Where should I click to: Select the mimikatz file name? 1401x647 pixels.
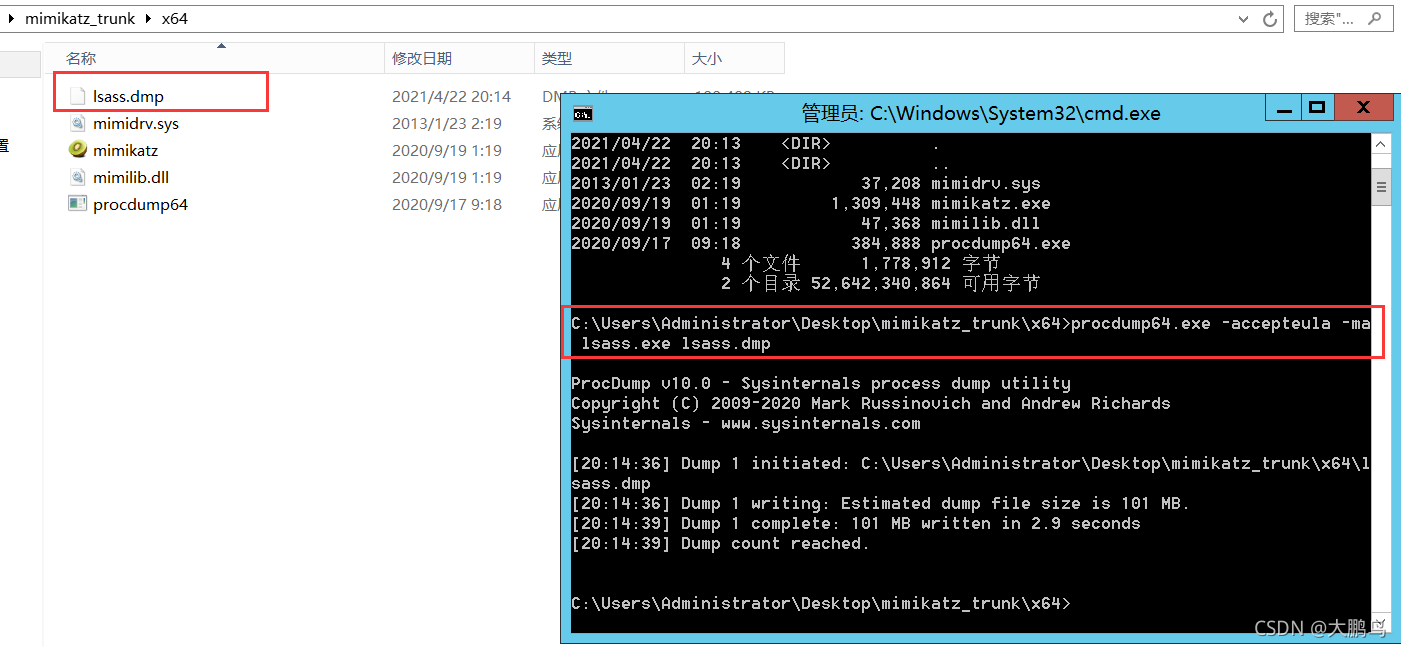125,150
